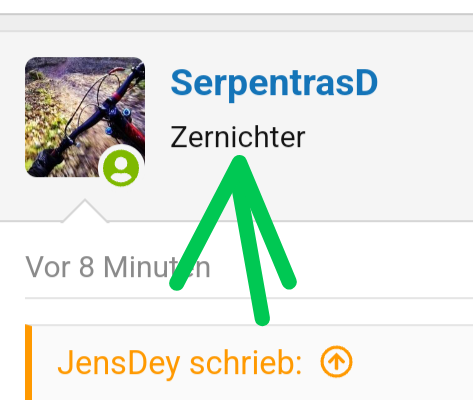Click empty header area right of SerpentrasD
Image resolution: width=473 pixels, height=400 pixels.
[425, 84]
